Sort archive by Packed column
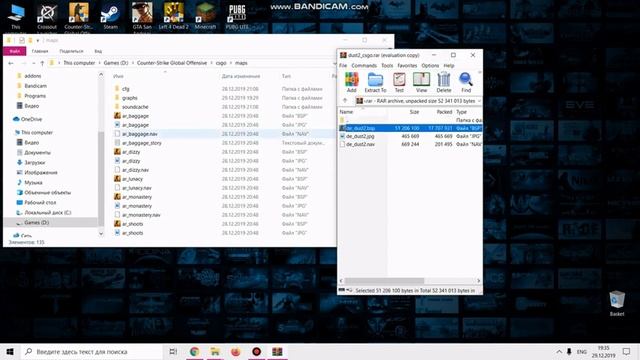Screen dimensions: 640x360 [x=444, y=112]
